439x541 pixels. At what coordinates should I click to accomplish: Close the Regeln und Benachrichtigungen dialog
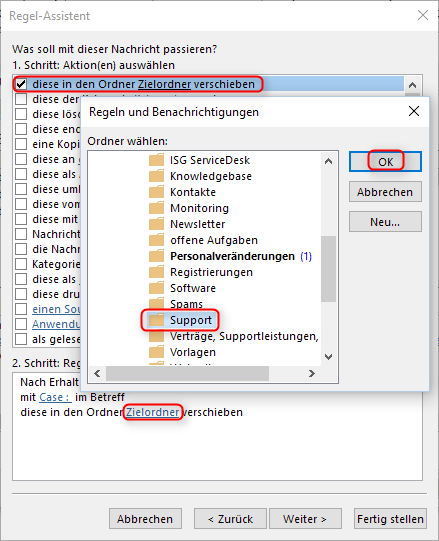(x=414, y=111)
